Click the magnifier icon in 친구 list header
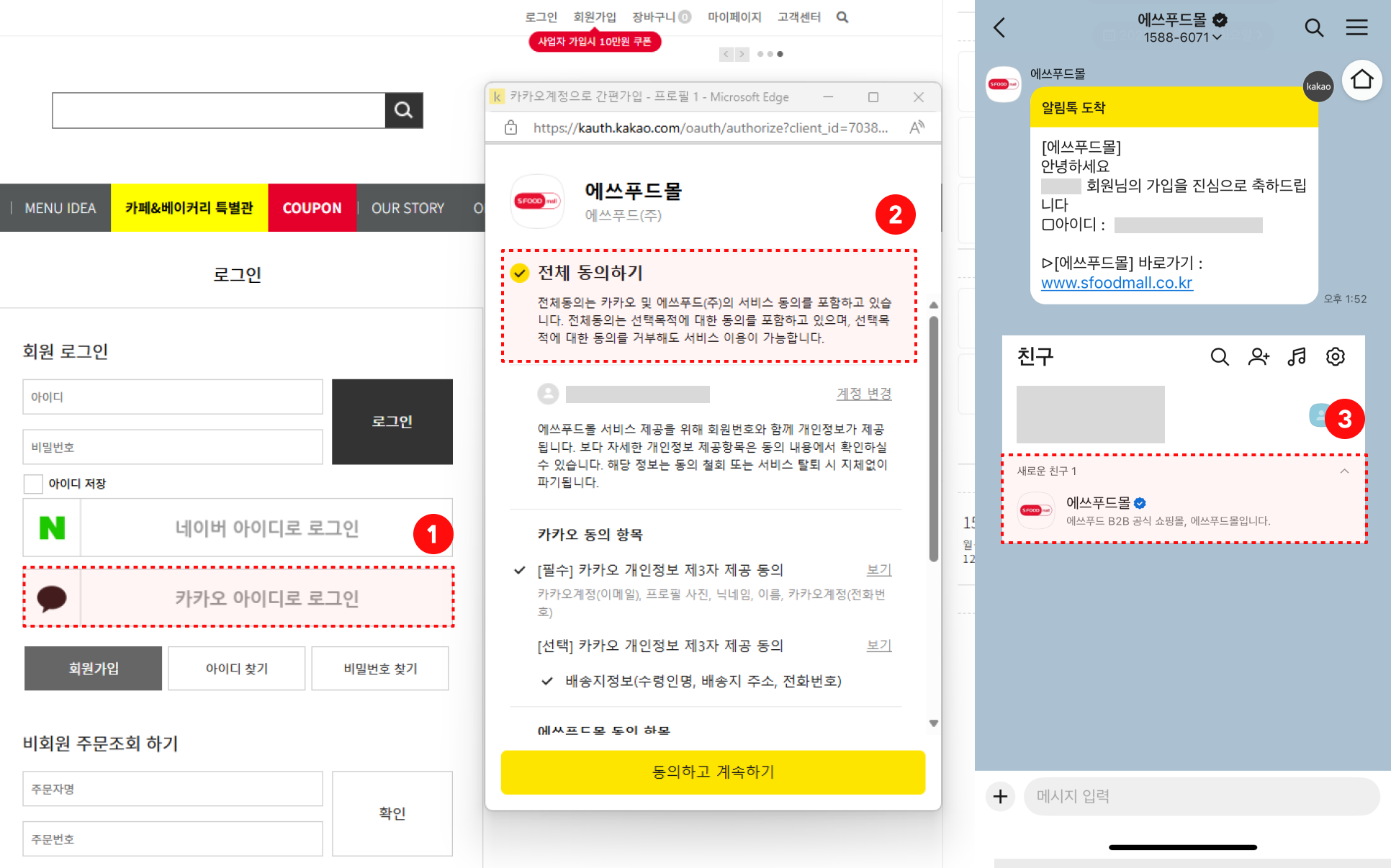 1220,356
